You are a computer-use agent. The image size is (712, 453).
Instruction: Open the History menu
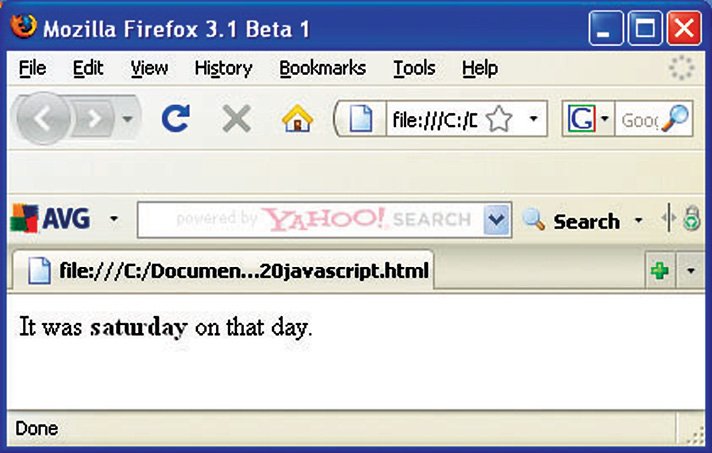[223, 69]
